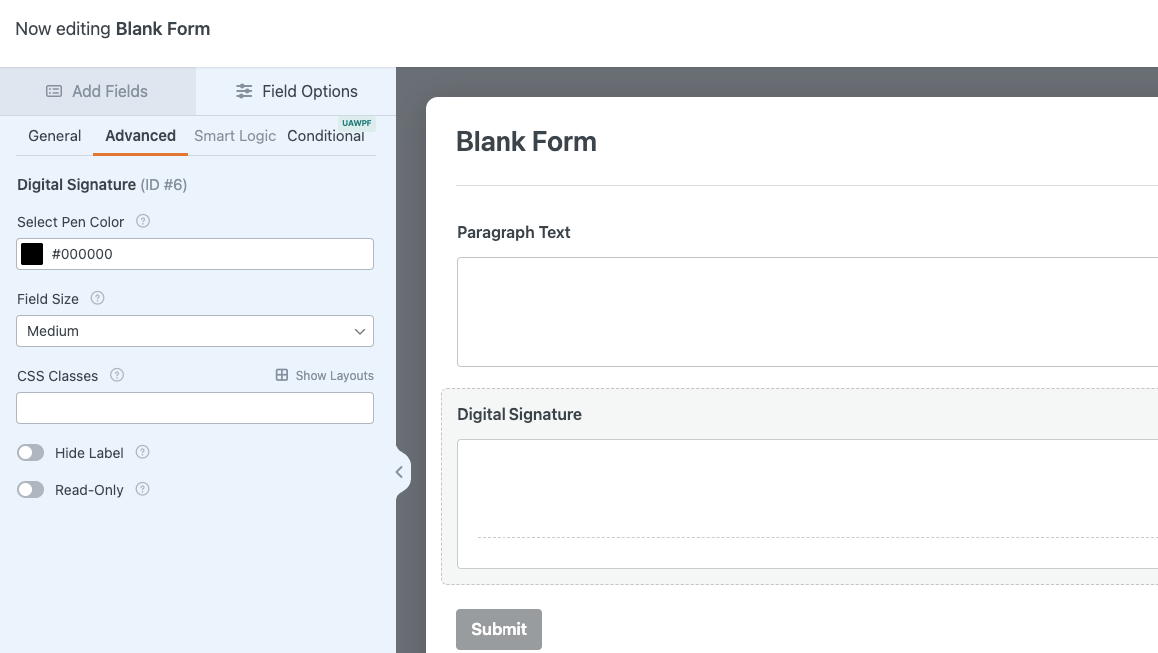Click the CSS Classes input field
The width and height of the screenshot is (1158, 653).
point(195,408)
